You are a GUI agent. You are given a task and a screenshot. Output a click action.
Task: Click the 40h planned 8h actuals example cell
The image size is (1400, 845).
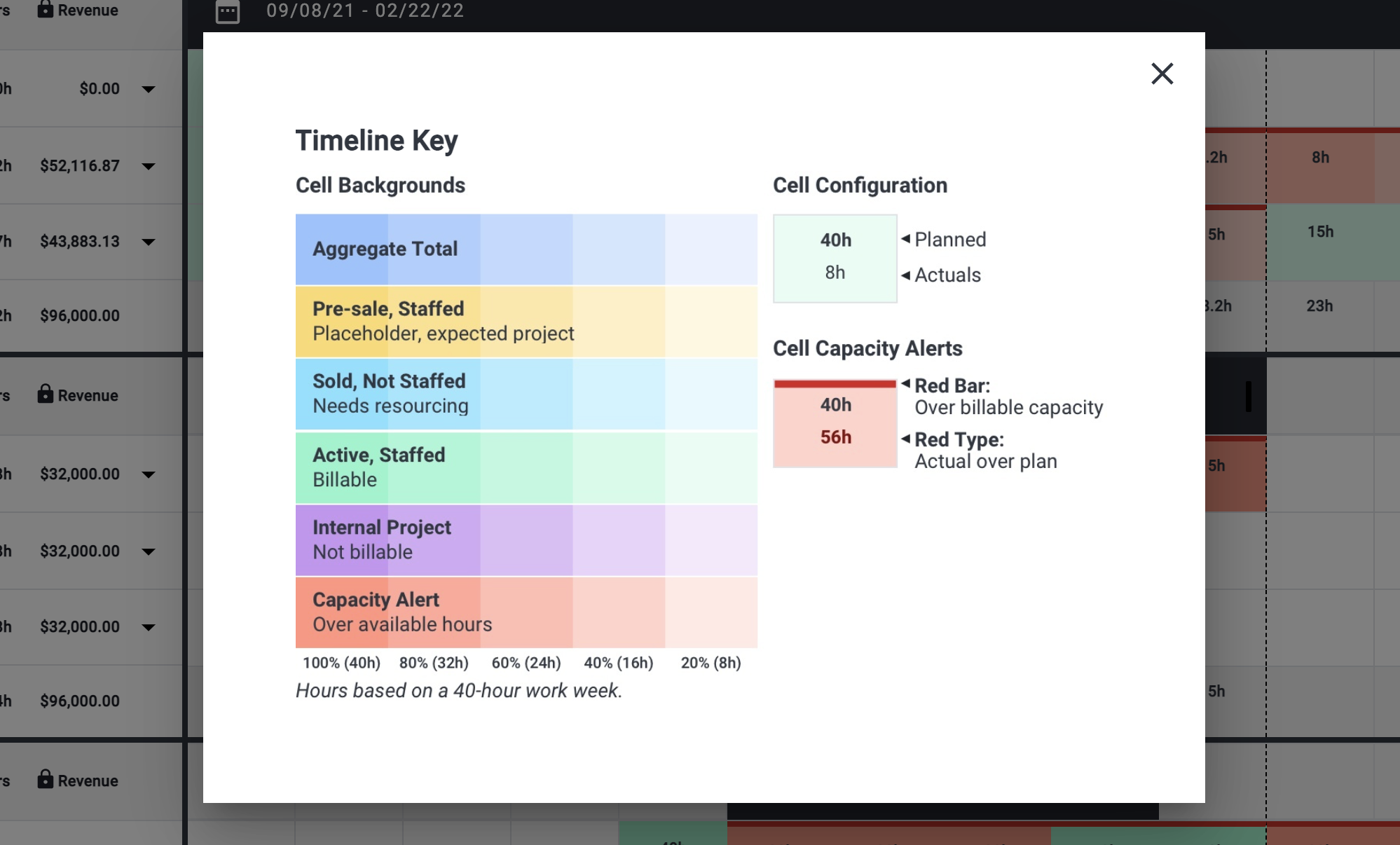tap(835, 258)
